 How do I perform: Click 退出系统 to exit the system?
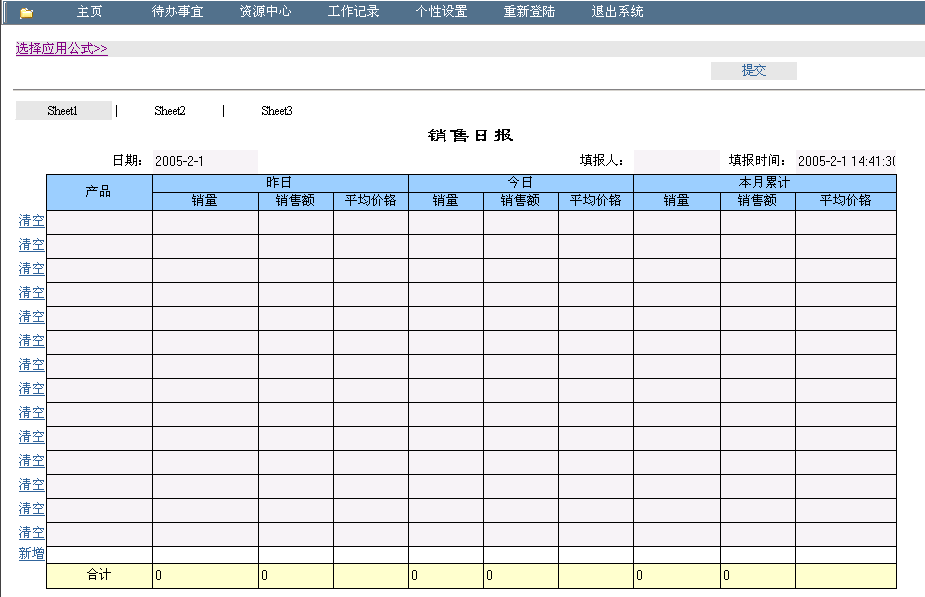click(x=617, y=12)
